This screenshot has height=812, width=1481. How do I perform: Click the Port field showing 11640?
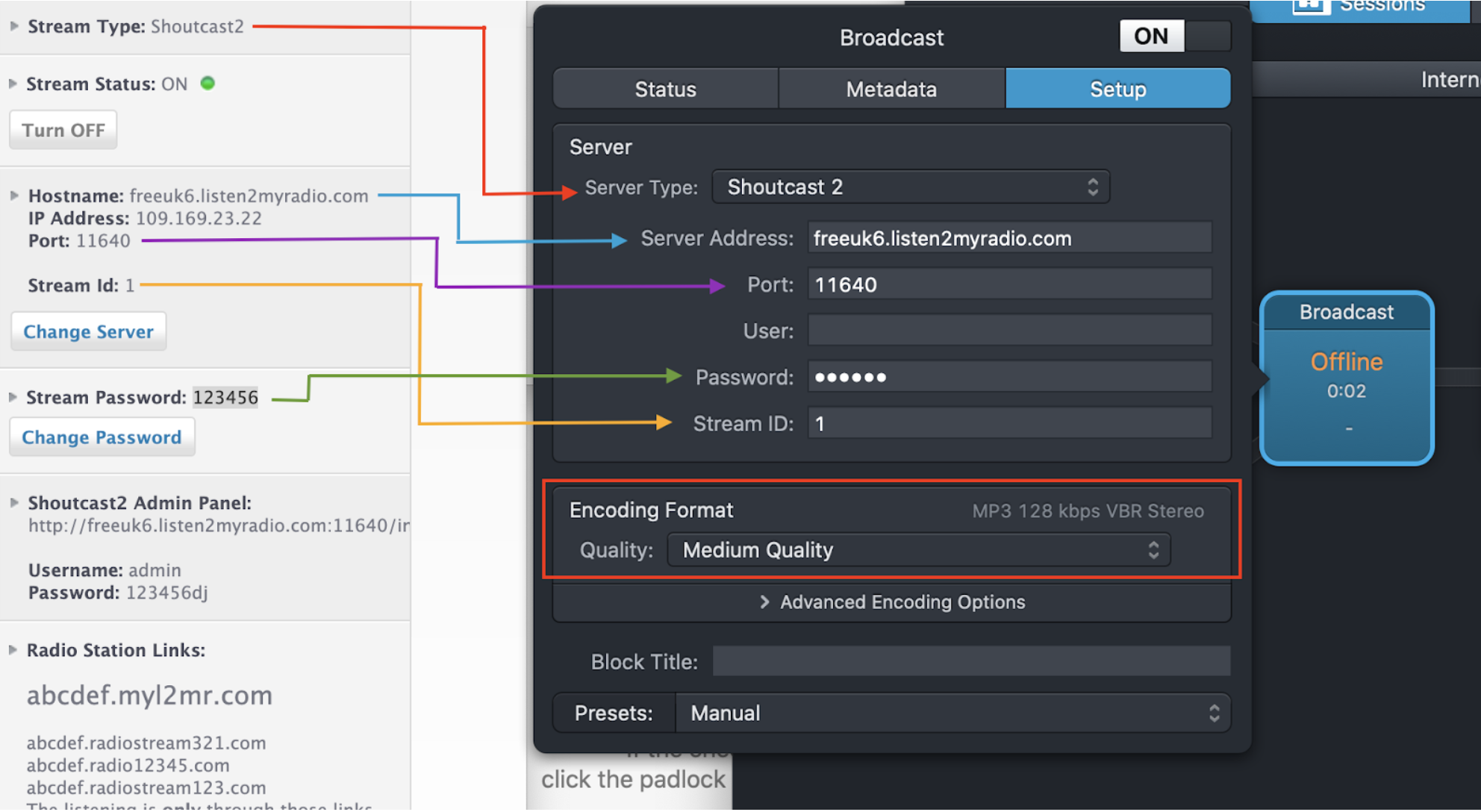(x=1009, y=284)
